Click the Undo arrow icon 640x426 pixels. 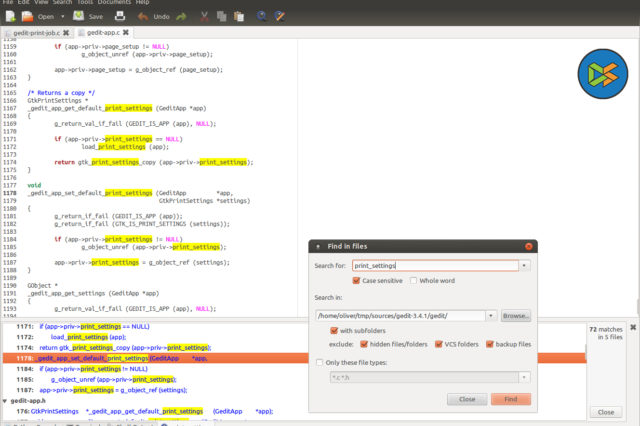pyautogui.click(x=143, y=17)
